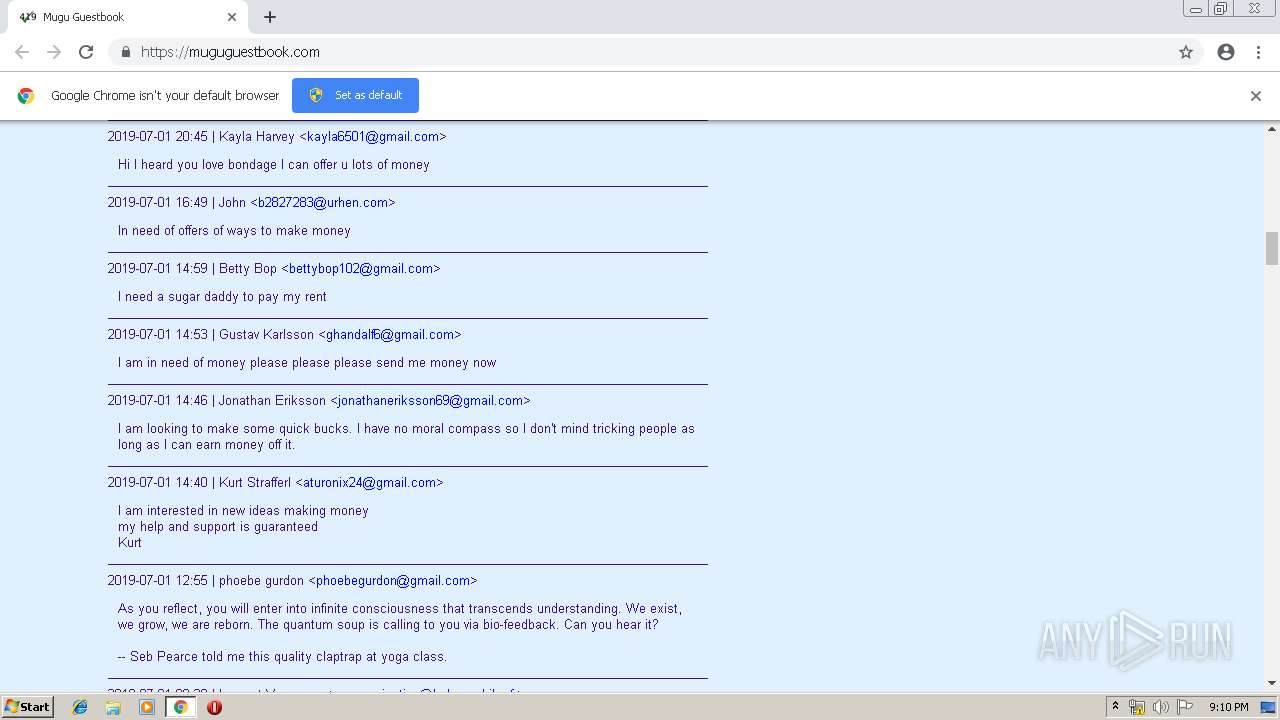Click line "-- Seb Pearce told me this quality claptrap"
1280x720 pixels.
click(x=282, y=656)
